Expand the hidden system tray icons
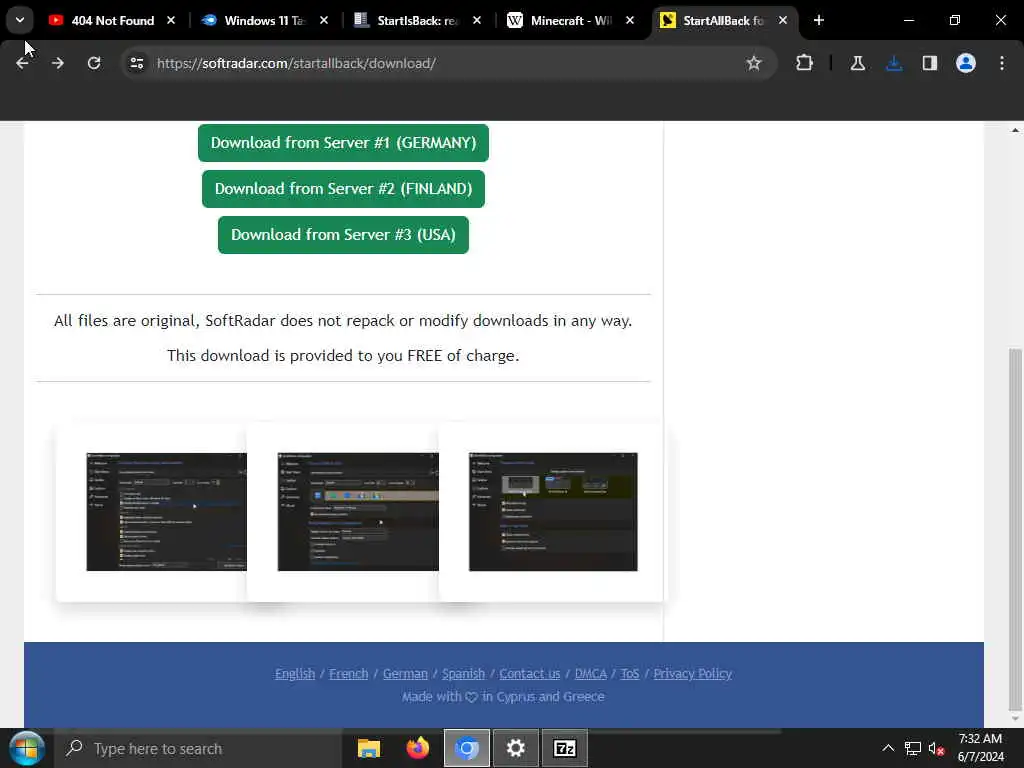 (x=888, y=748)
